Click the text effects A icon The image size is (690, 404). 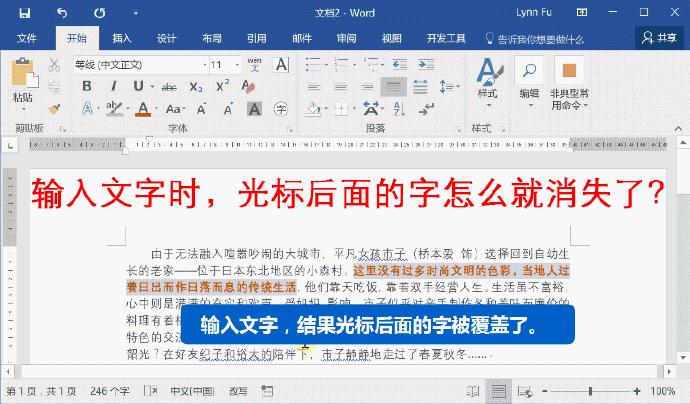[x=87, y=108]
